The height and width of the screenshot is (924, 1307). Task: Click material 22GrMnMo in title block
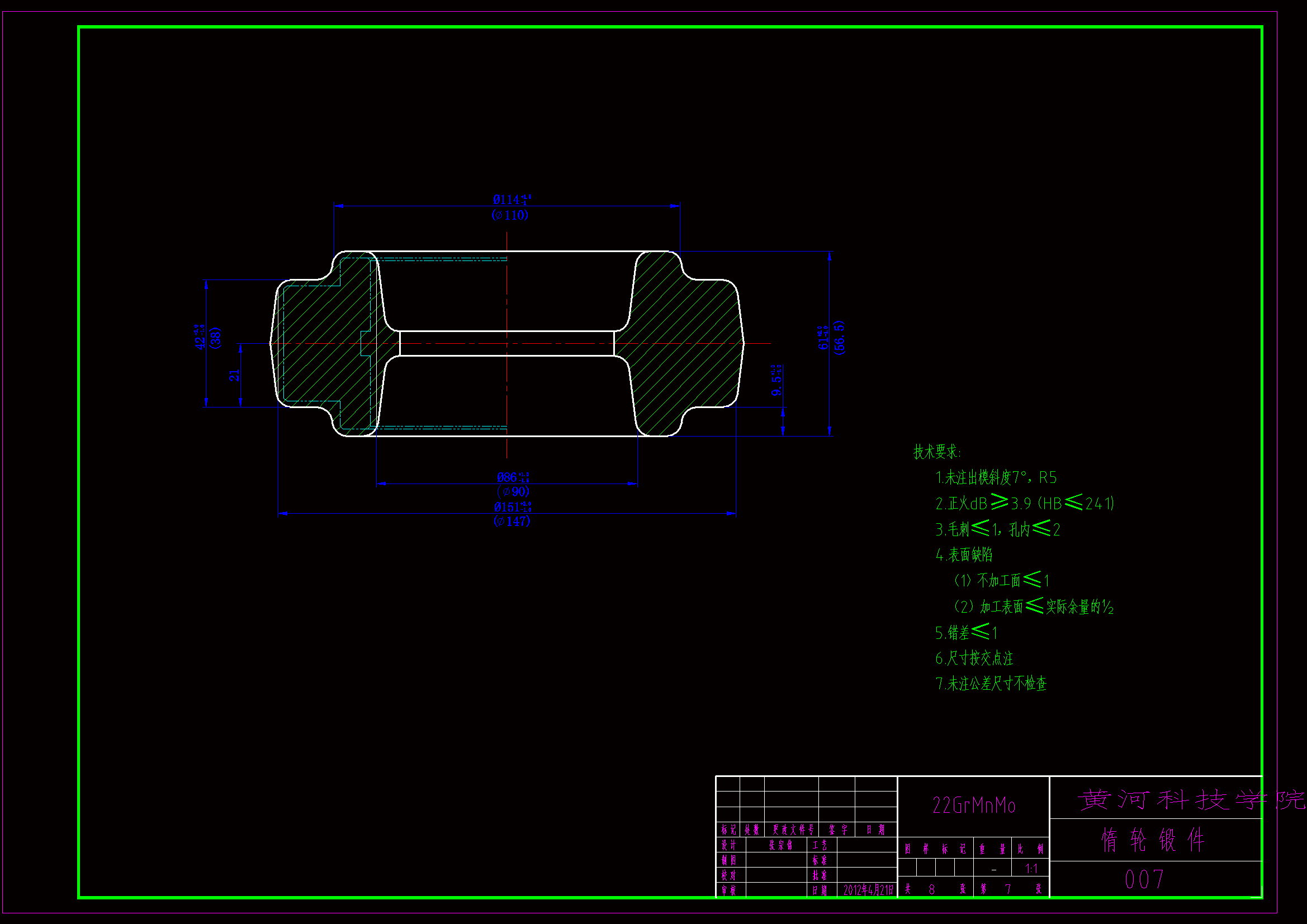[x=973, y=805]
